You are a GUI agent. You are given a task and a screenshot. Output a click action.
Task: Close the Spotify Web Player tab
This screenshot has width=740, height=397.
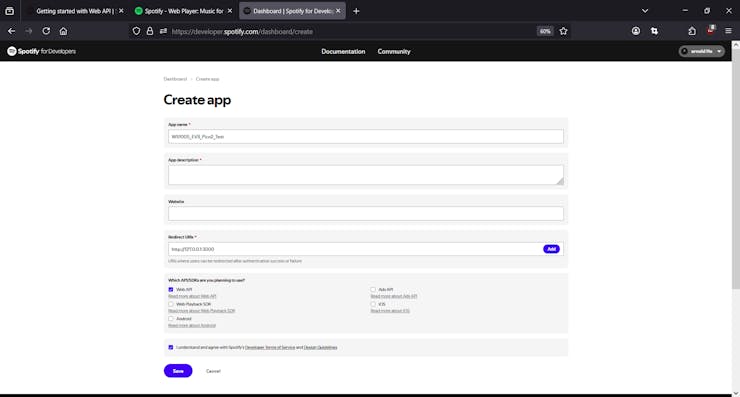coord(230,11)
